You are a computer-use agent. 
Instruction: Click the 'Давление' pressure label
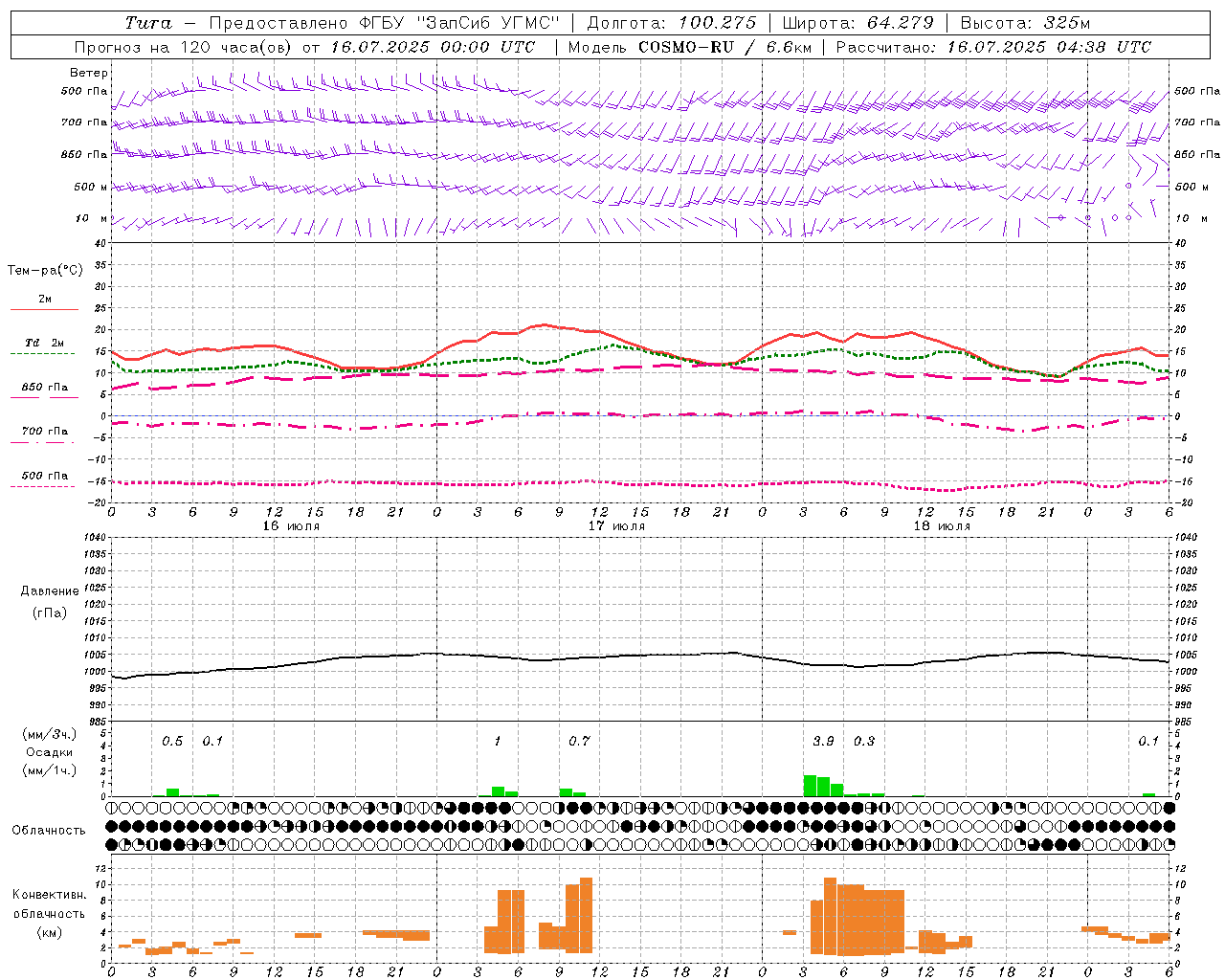(50, 591)
